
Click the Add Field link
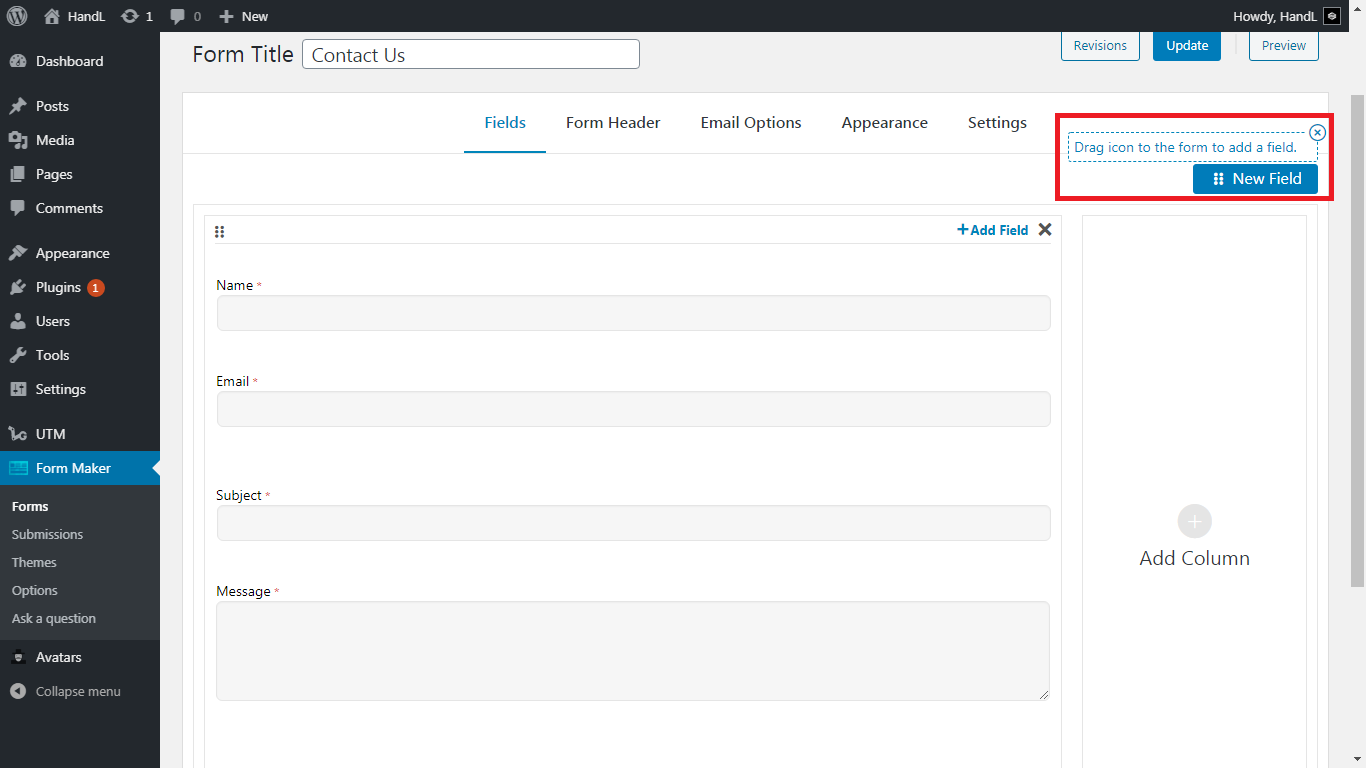tap(992, 230)
